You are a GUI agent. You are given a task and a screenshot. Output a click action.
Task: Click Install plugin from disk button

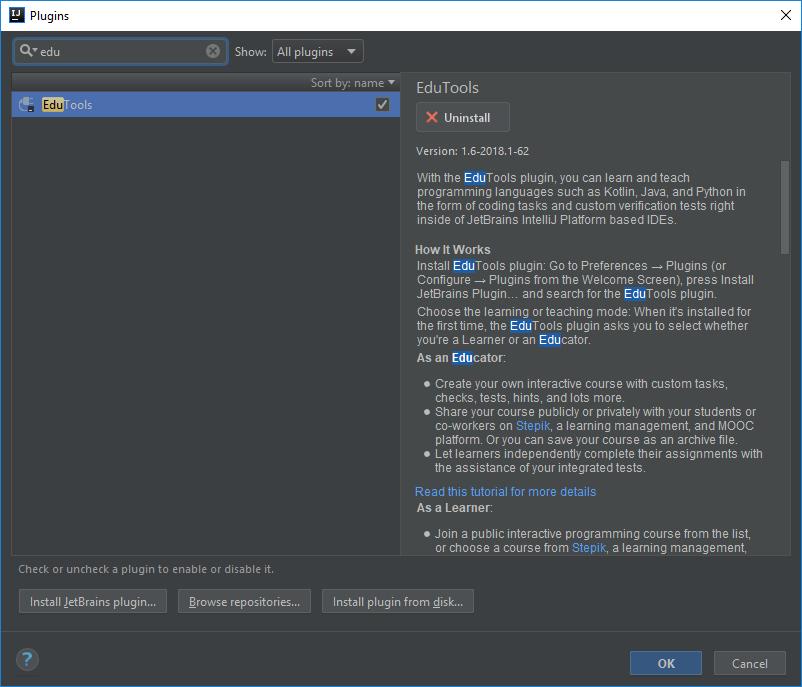(398, 602)
